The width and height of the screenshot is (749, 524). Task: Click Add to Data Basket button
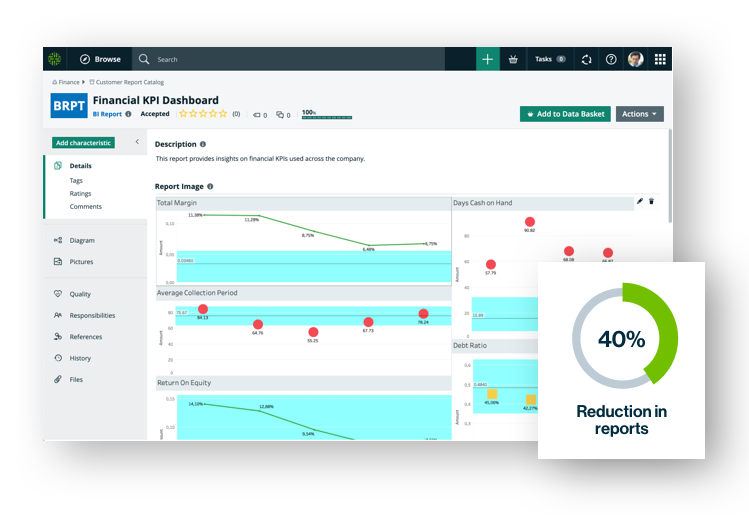coord(565,114)
